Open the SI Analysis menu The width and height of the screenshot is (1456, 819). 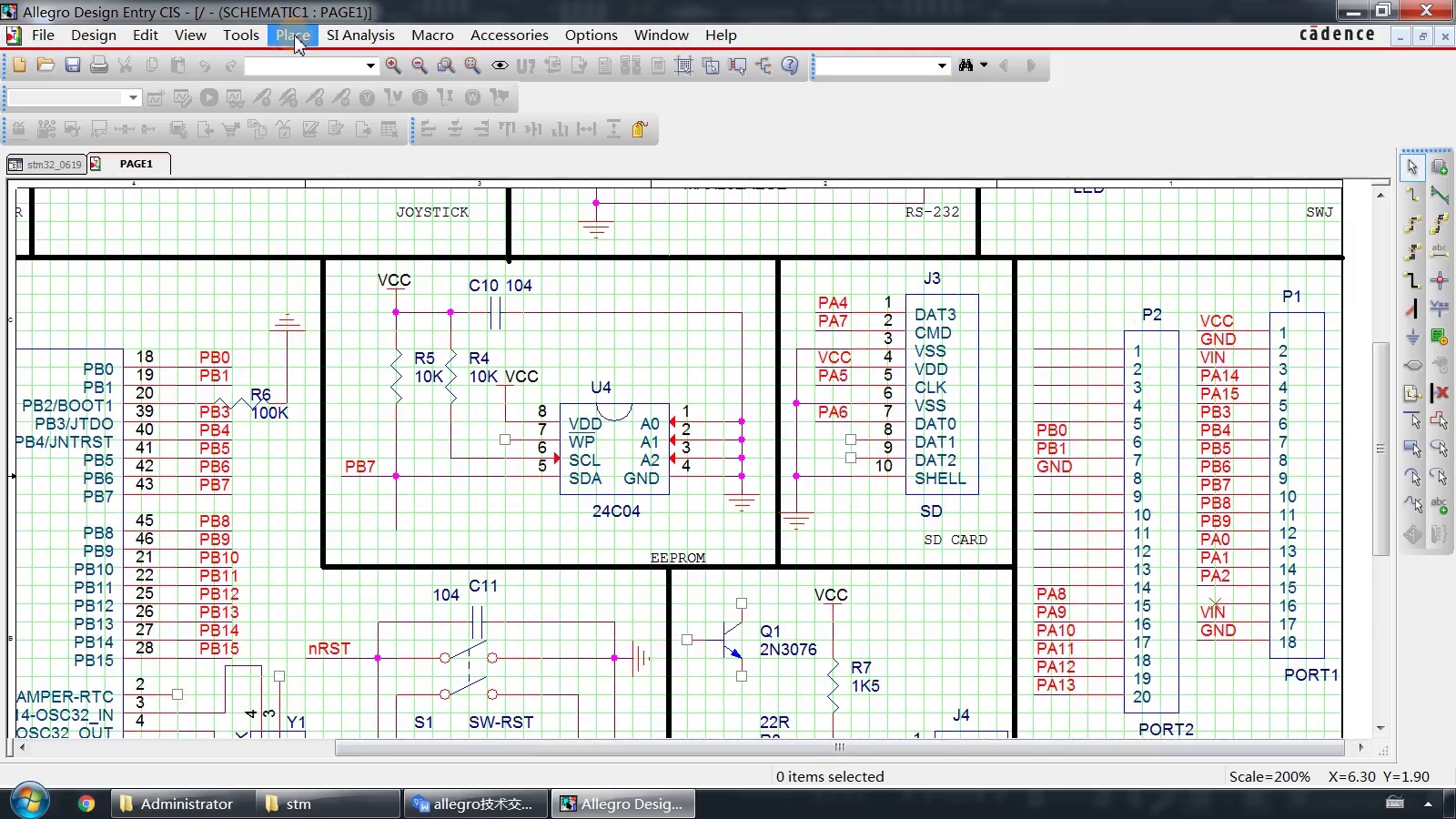pos(360,35)
